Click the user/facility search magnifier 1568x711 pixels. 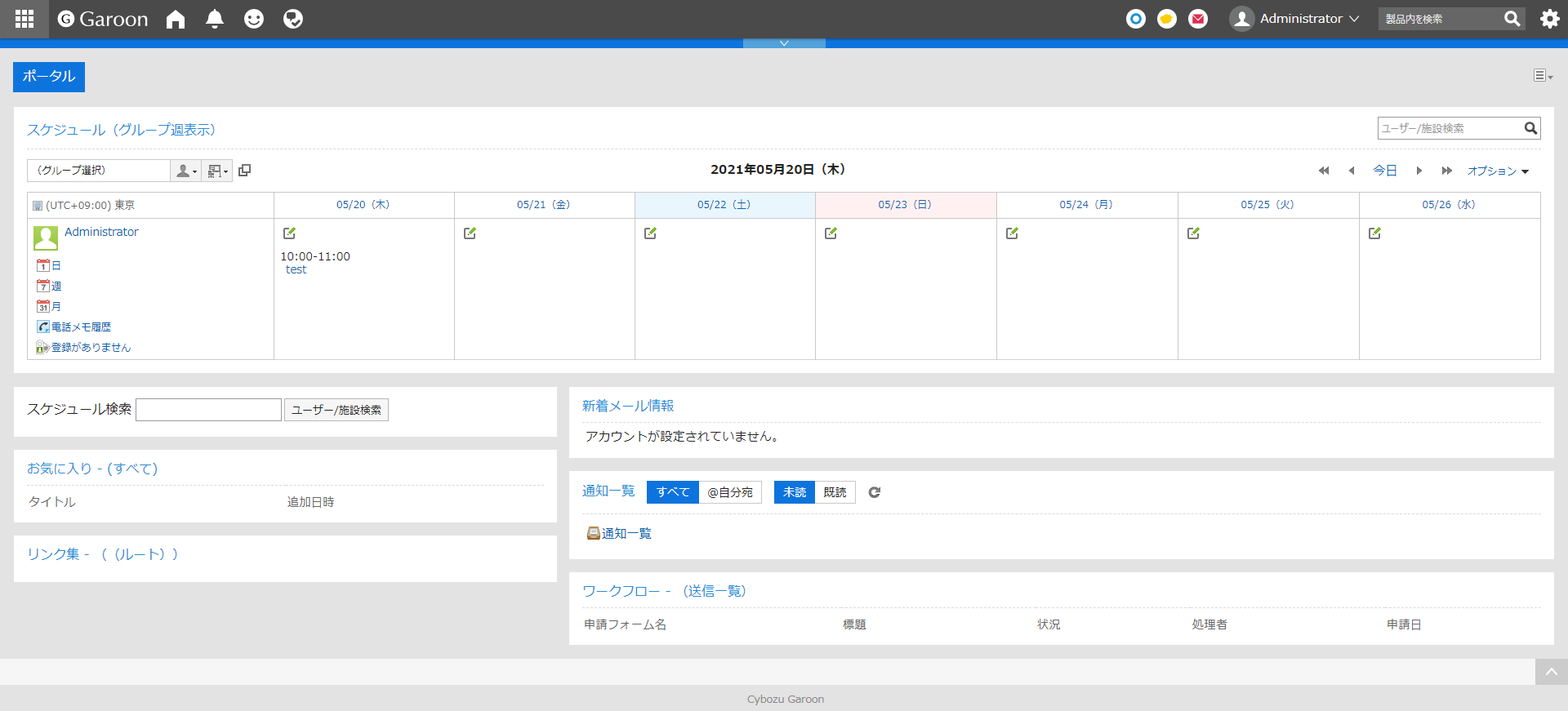[1531, 128]
